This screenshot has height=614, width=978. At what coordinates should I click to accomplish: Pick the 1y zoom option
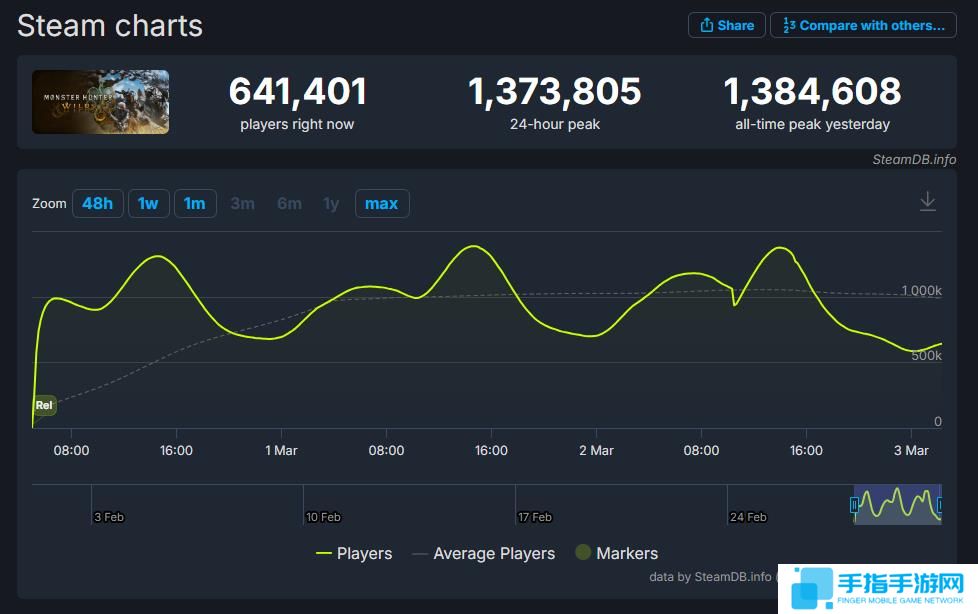click(x=331, y=204)
